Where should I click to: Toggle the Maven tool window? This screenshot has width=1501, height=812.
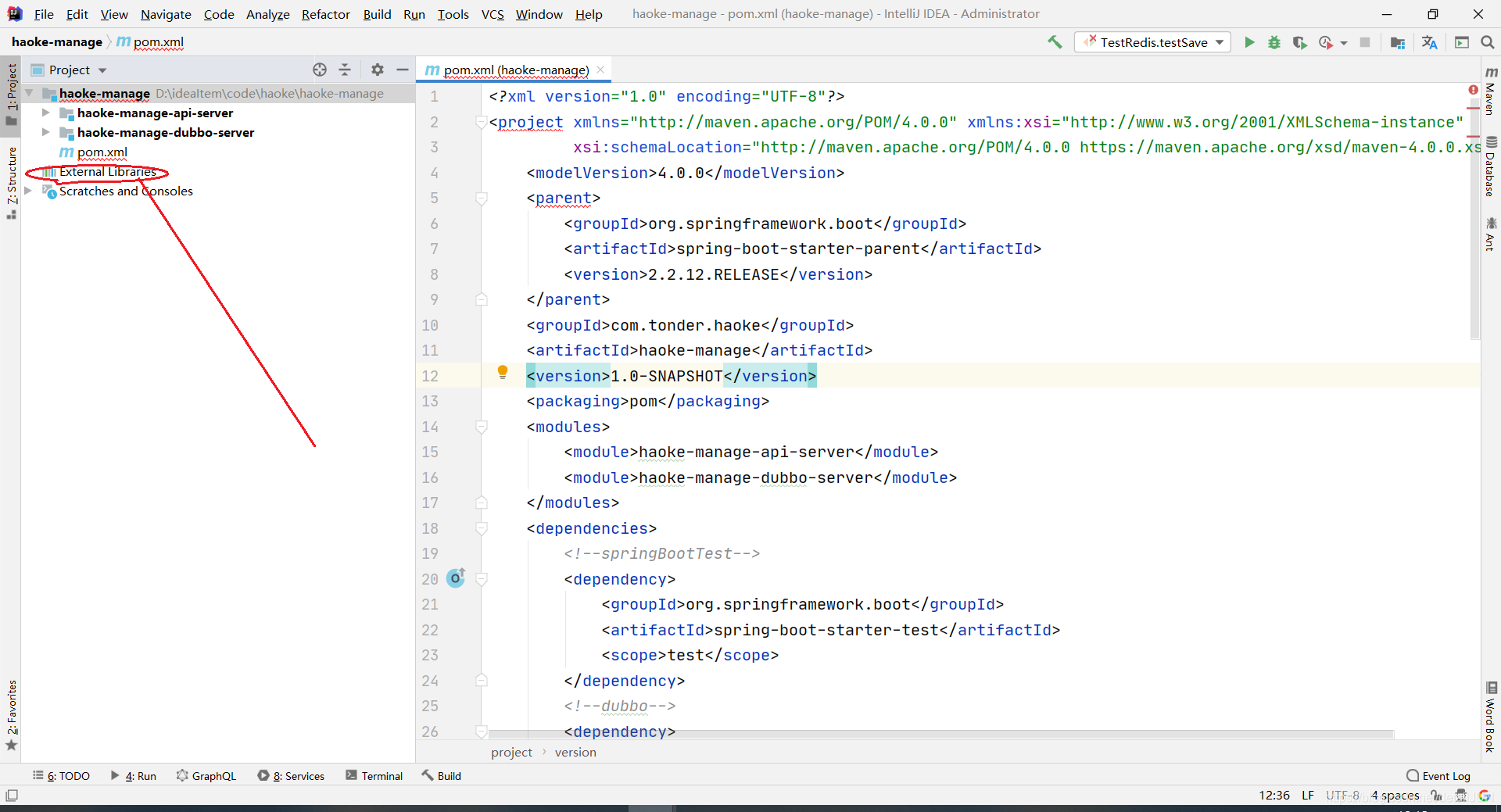point(1491,91)
